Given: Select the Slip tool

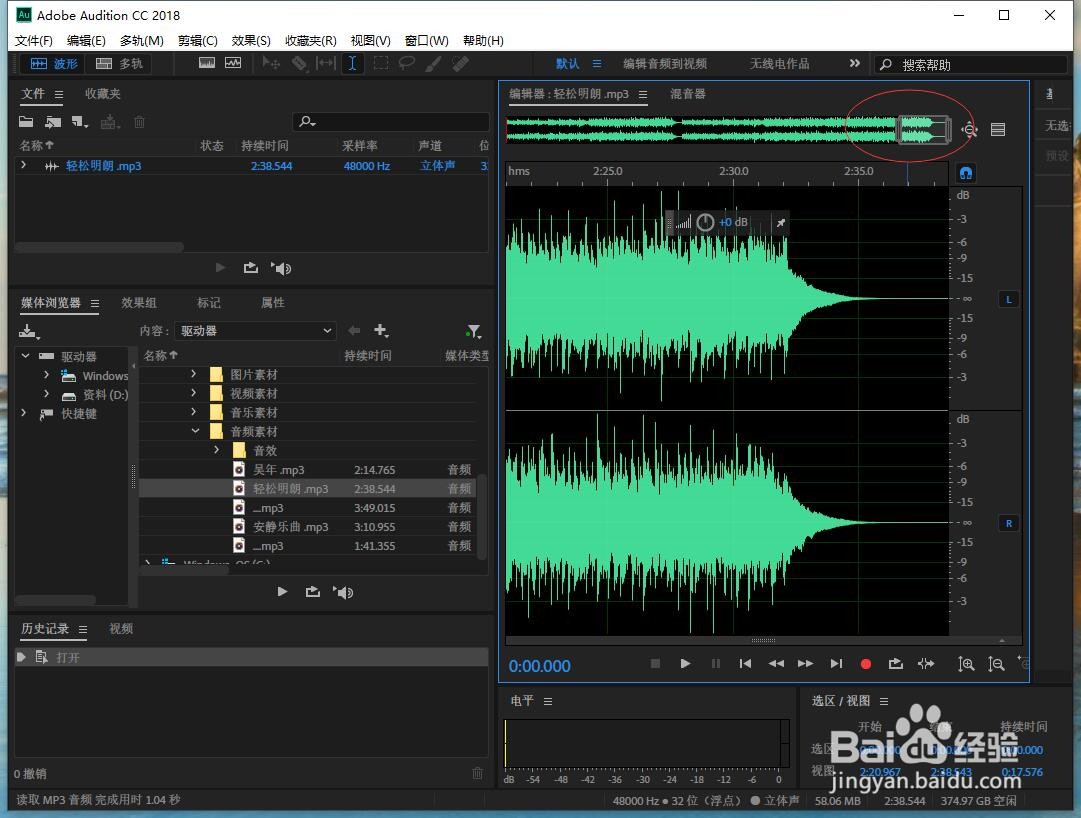Looking at the screenshot, I should click(x=325, y=63).
